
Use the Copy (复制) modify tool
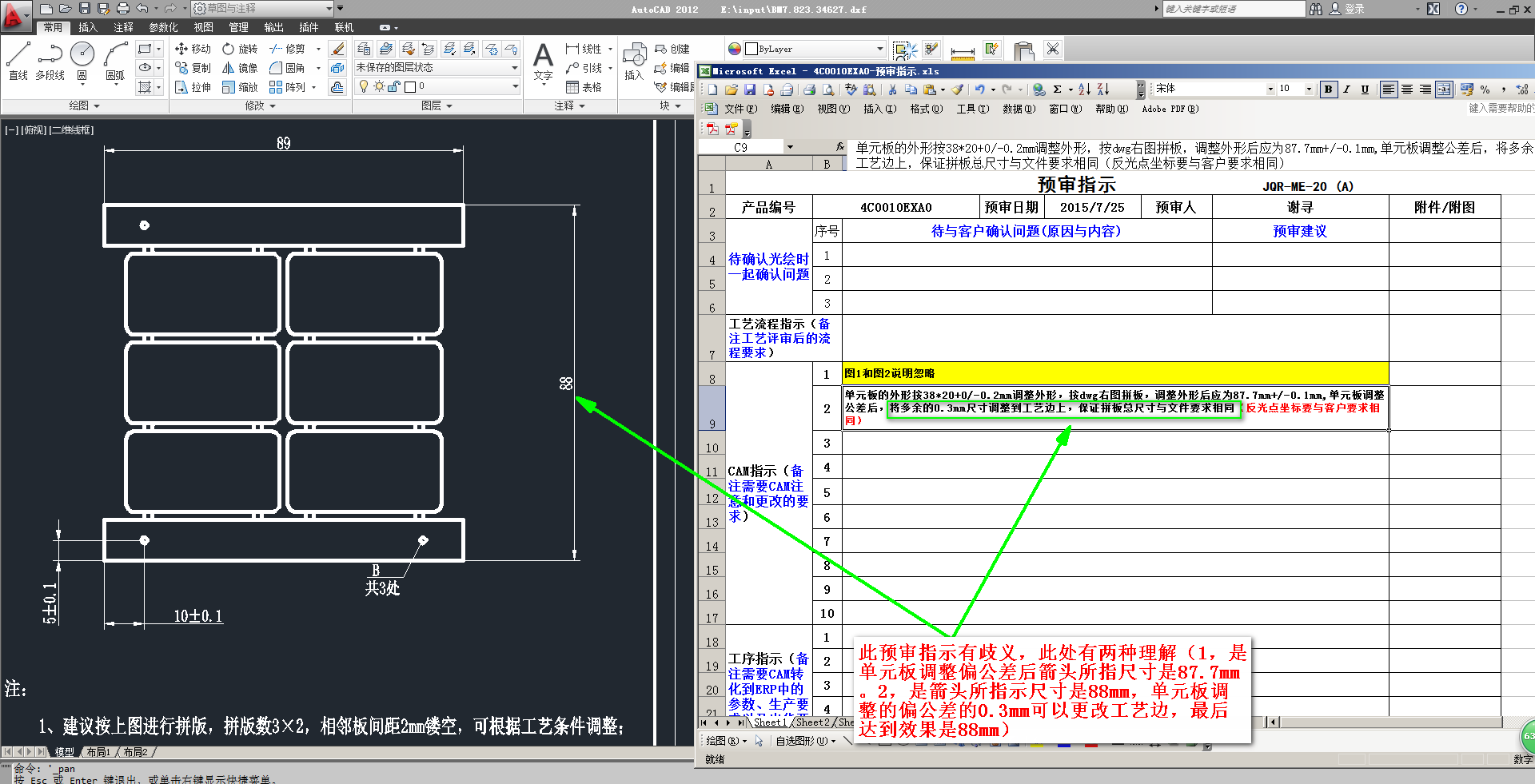coord(193,68)
